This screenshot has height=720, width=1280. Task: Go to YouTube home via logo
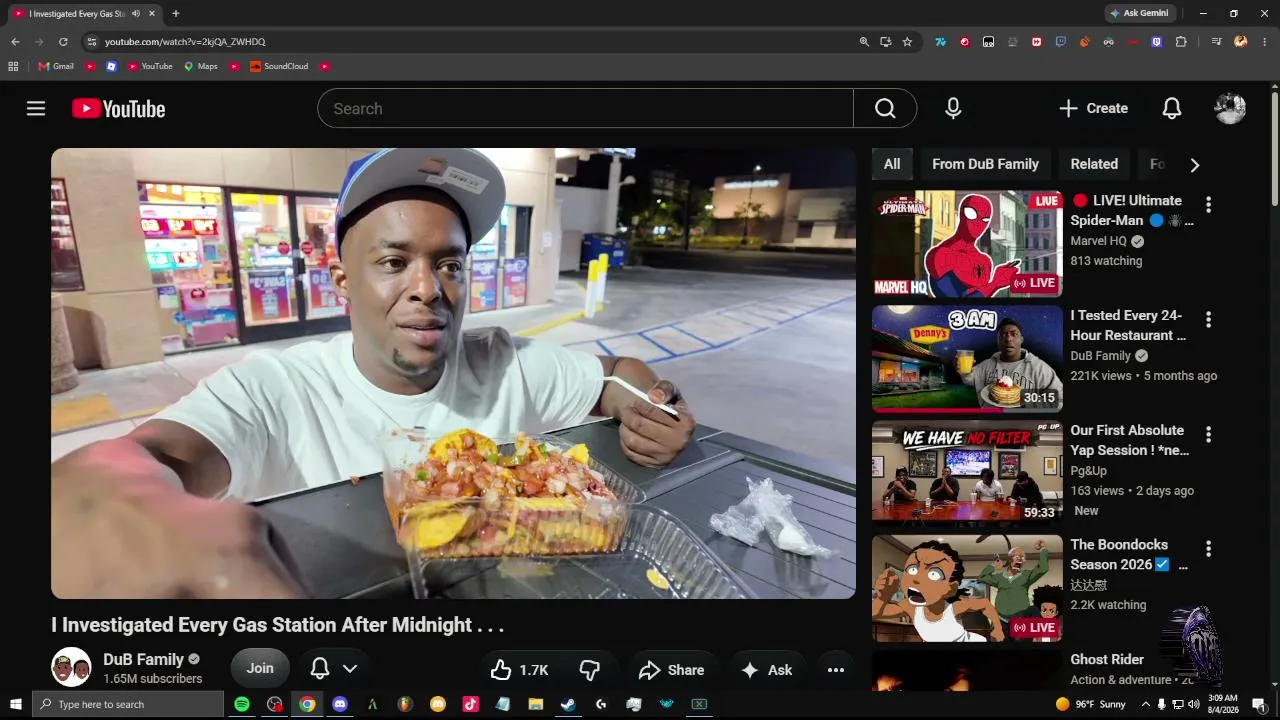[119, 108]
